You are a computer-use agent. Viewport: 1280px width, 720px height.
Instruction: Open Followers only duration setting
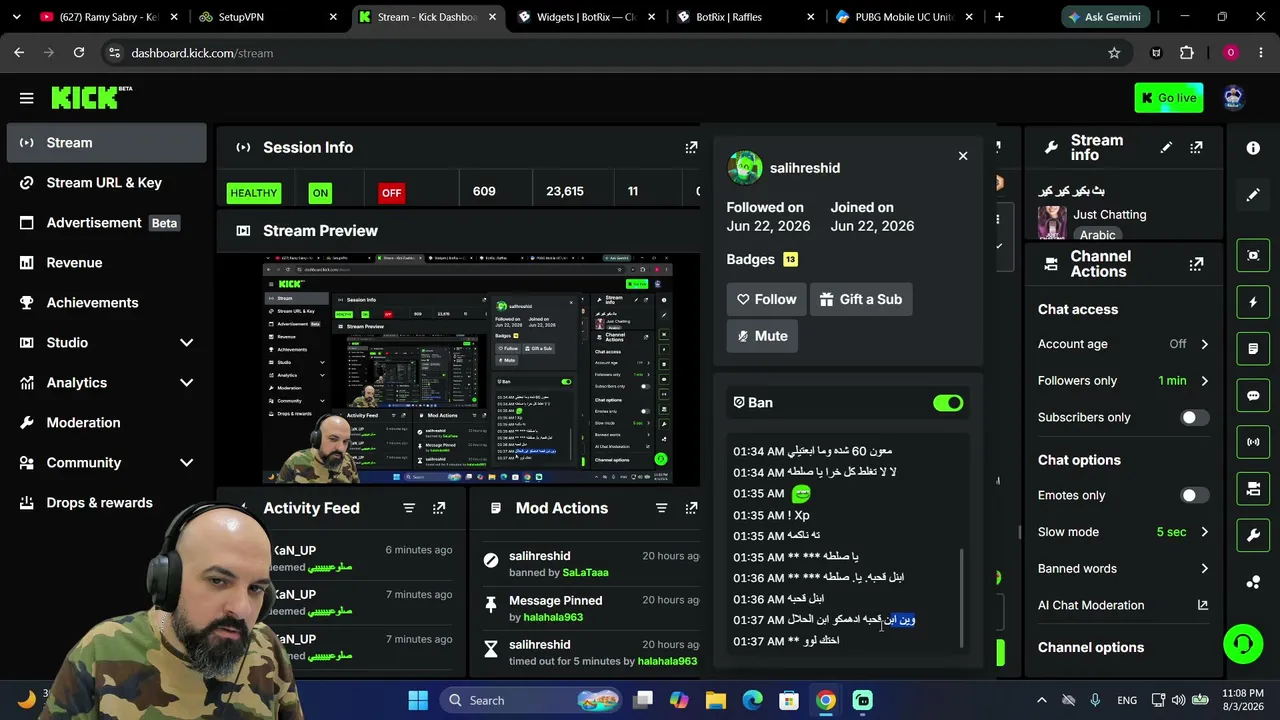coord(1124,381)
